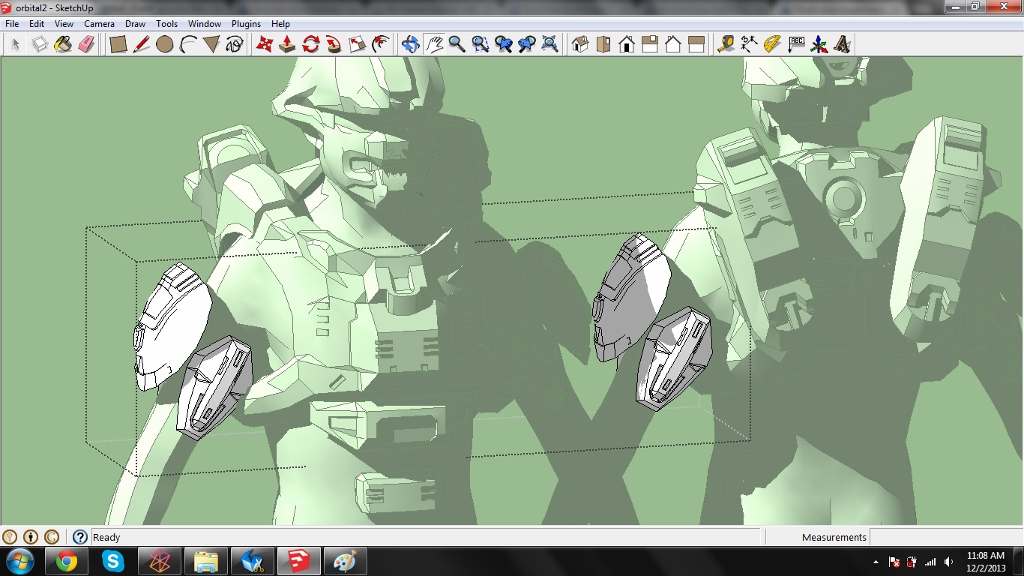Open Instructor help question-mark icon
This screenshot has width=1024, height=576.
click(x=80, y=537)
